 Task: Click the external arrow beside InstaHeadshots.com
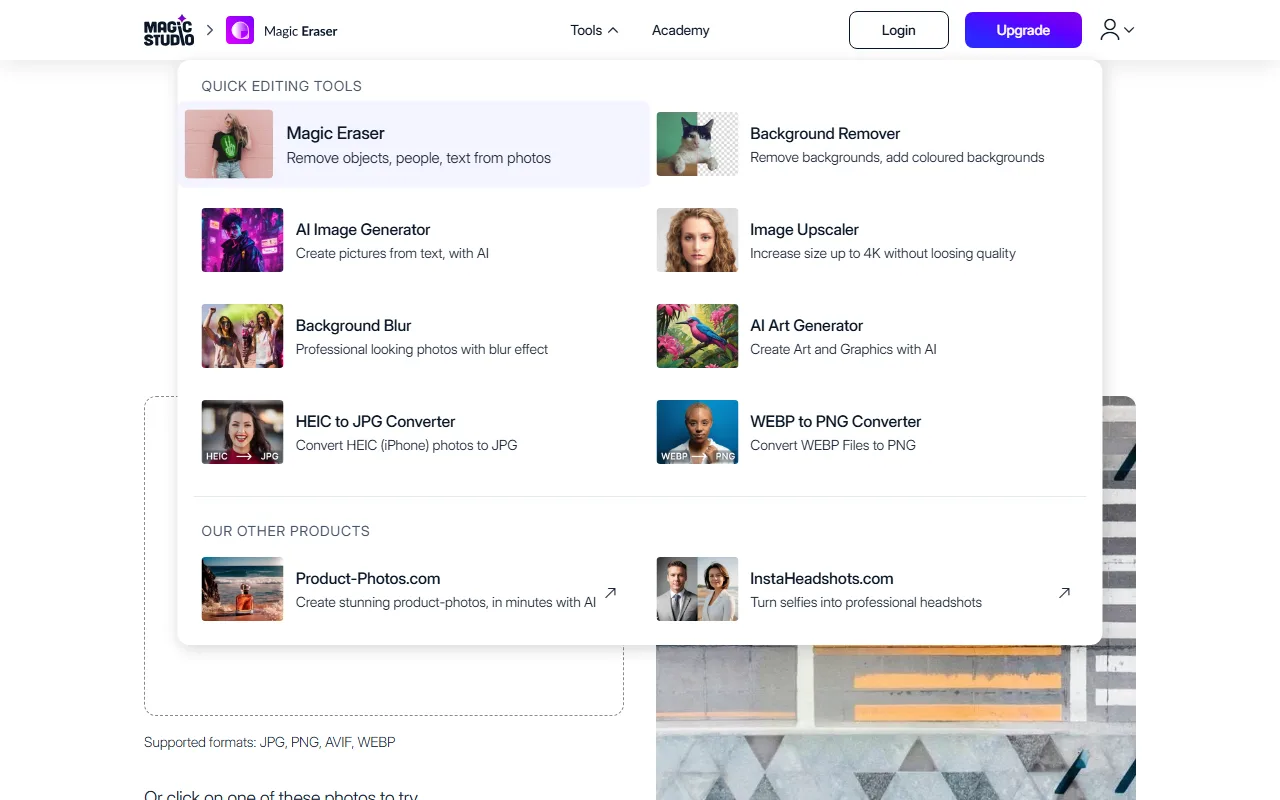pyautogui.click(x=1064, y=593)
